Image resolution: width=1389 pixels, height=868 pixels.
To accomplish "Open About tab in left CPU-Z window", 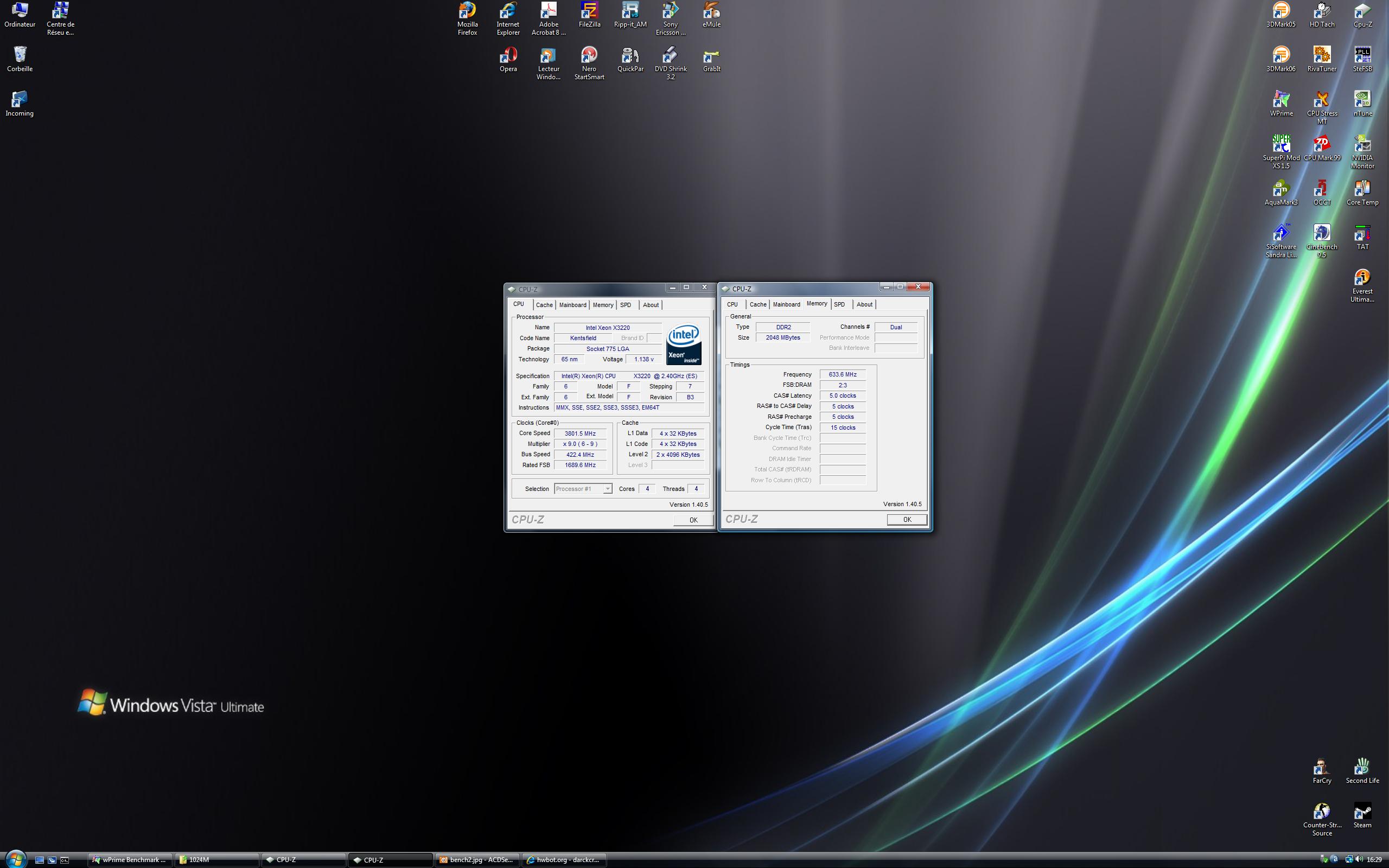I will pyautogui.click(x=651, y=305).
